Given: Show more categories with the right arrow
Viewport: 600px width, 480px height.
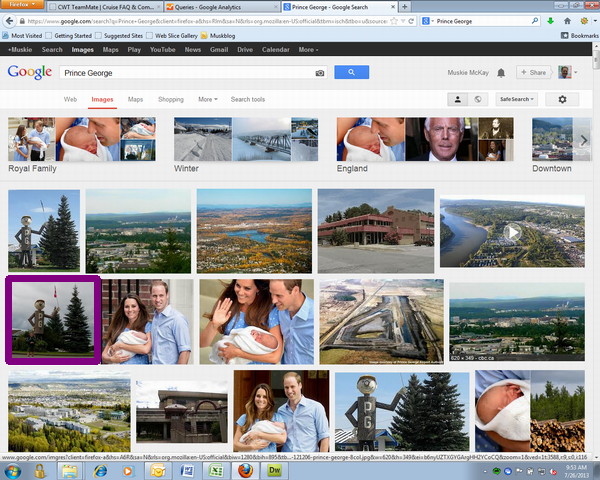Looking at the screenshot, I should tap(584, 140).
